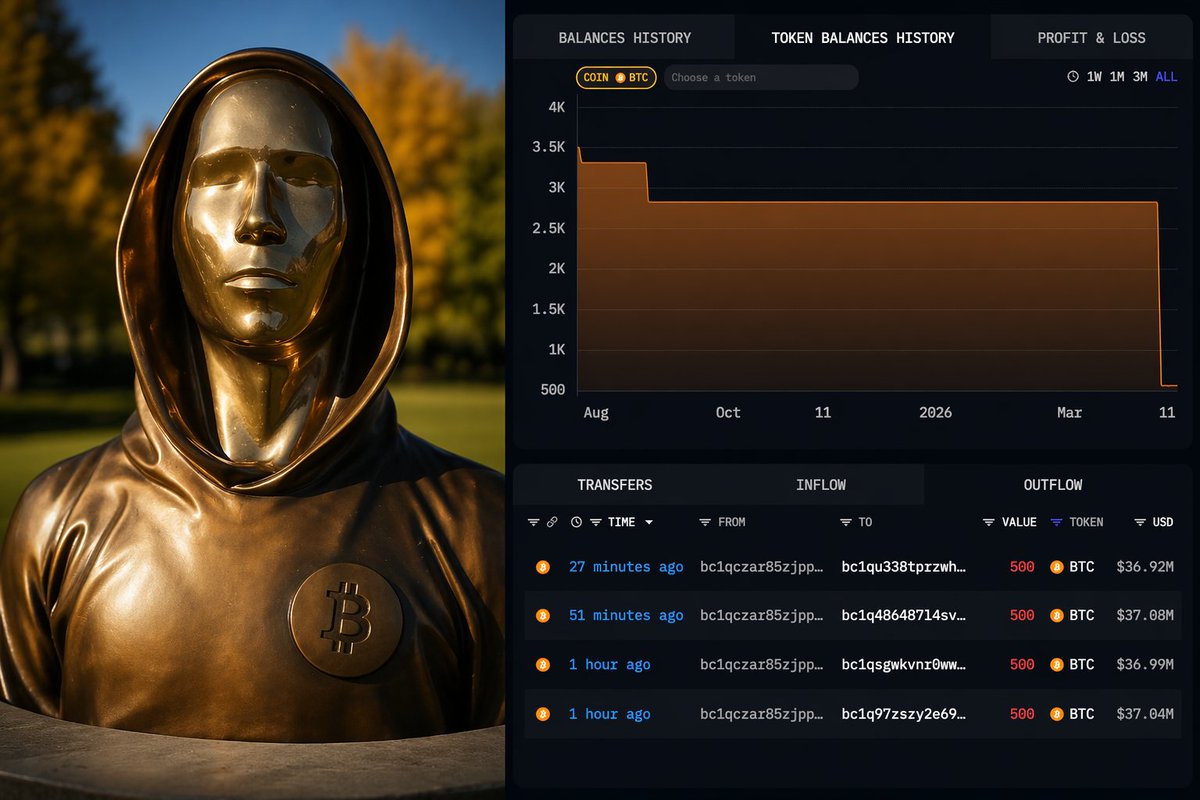The height and width of the screenshot is (800, 1200).
Task: Click the clock icon beside 1W
Action: [x=1073, y=77]
